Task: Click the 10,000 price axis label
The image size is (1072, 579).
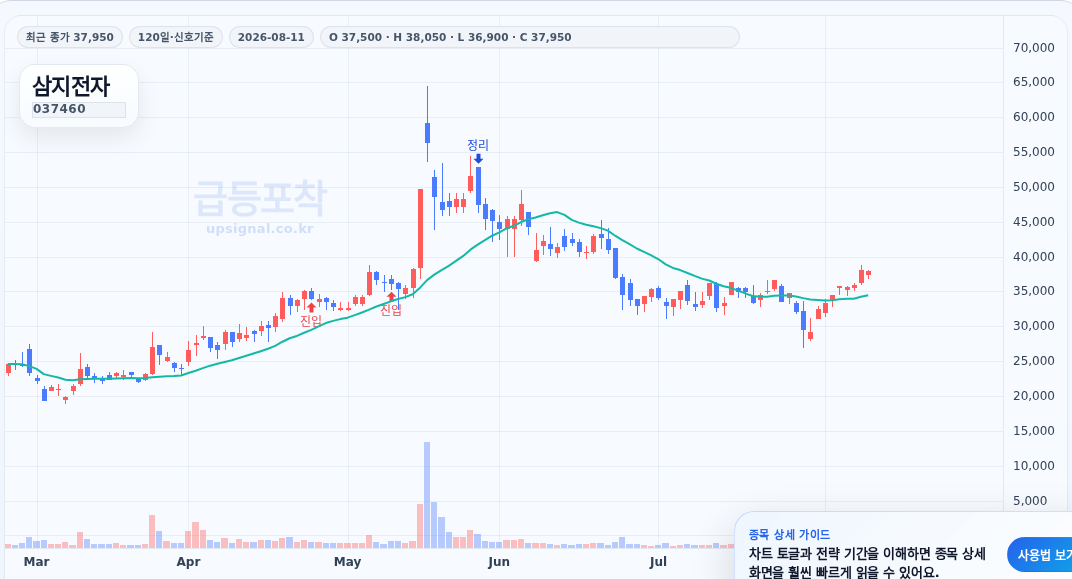Action: coord(1033,466)
